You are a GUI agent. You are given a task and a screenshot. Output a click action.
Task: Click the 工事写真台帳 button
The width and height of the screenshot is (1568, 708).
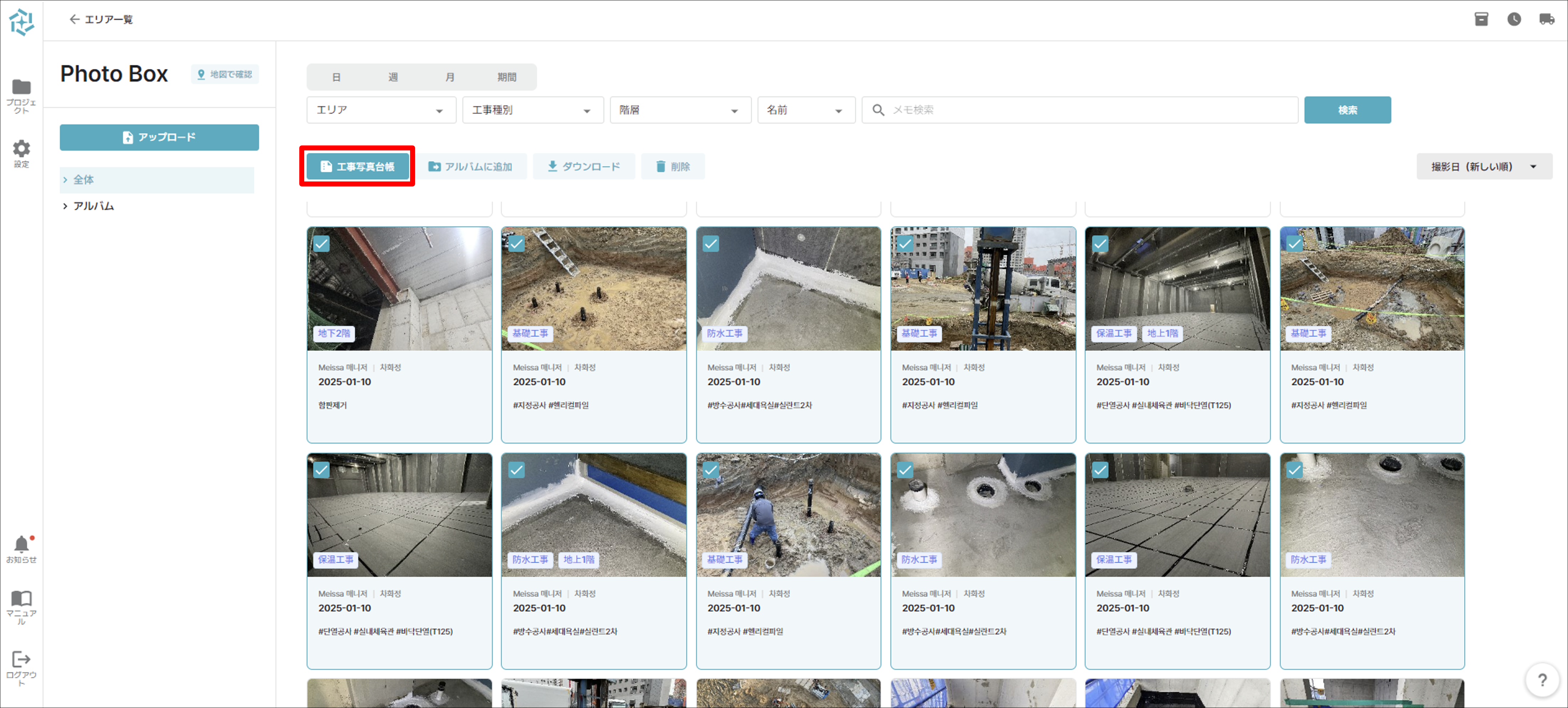pos(357,166)
